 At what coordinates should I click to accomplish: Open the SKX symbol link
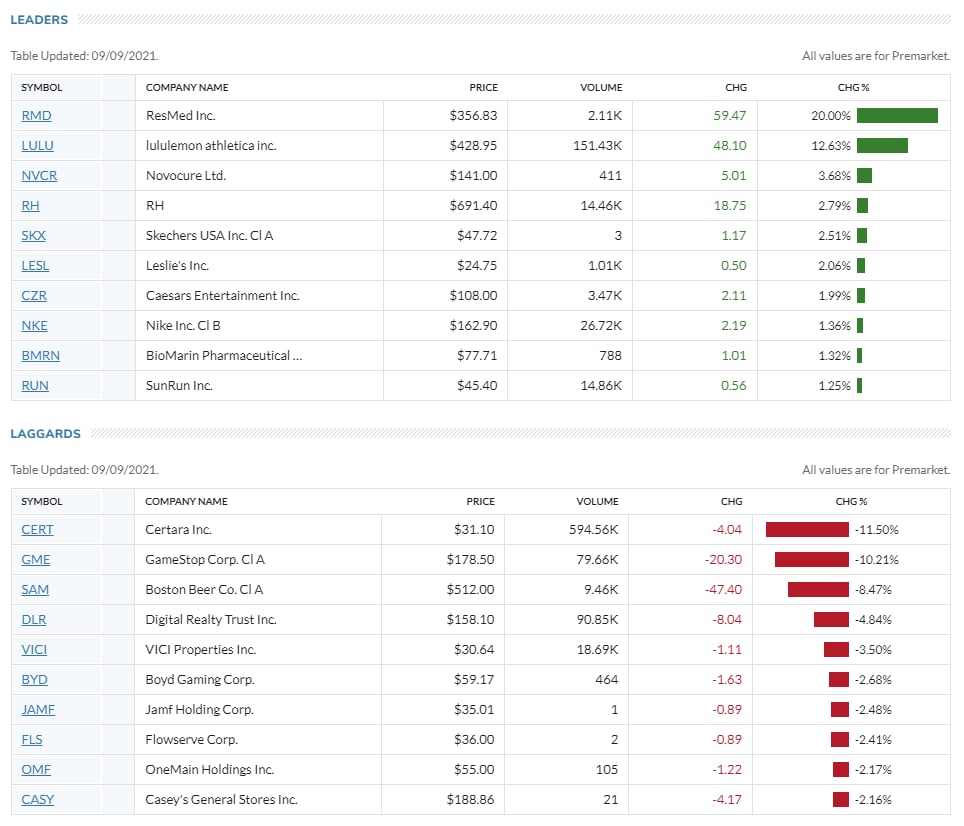point(34,235)
